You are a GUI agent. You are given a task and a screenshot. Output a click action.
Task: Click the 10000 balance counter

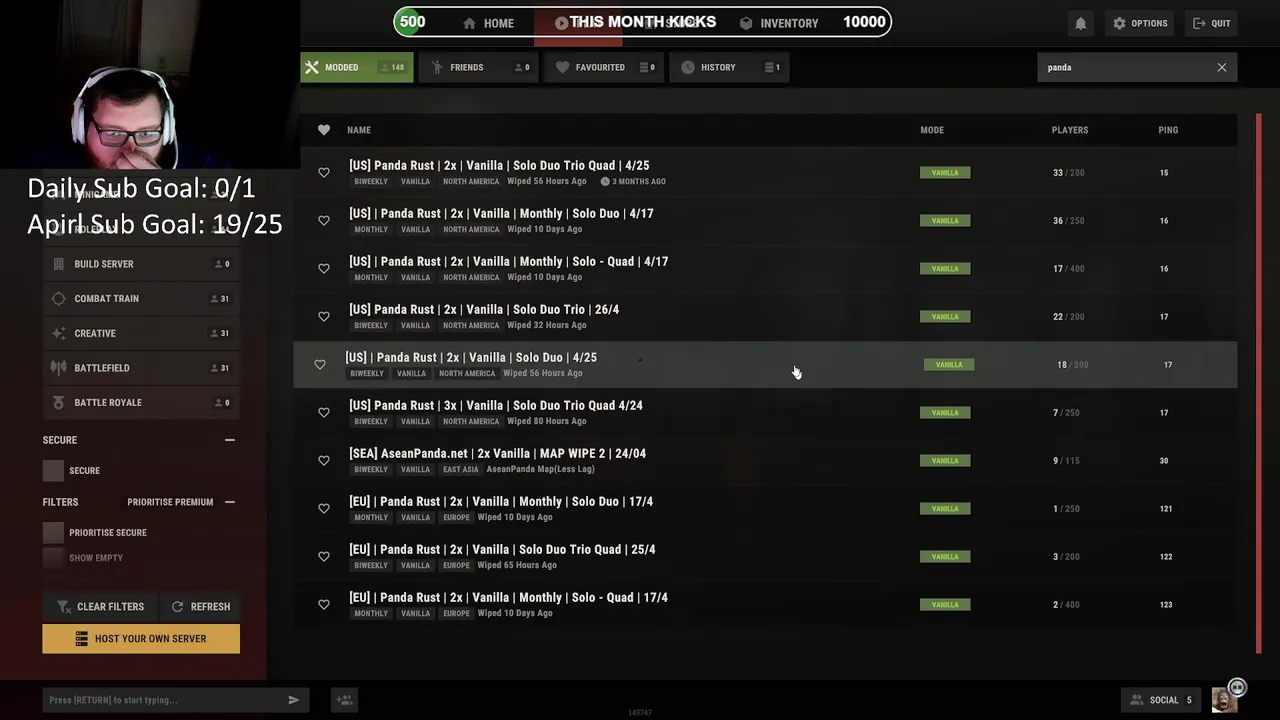click(864, 22)
